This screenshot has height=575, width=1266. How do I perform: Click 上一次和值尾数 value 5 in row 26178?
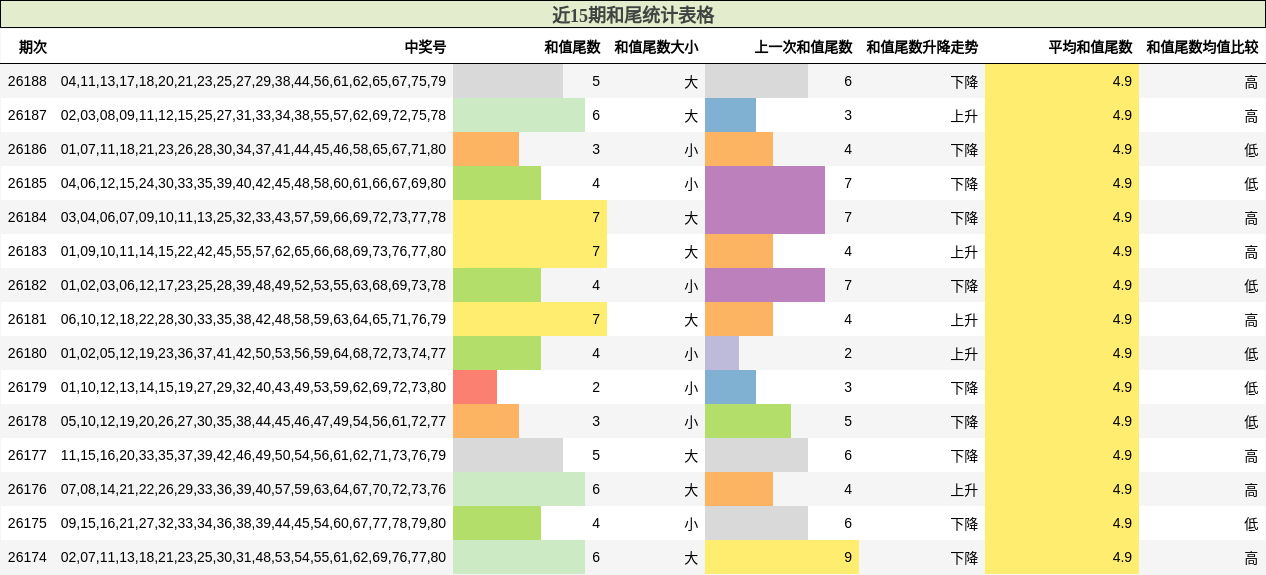pos(848,421)
